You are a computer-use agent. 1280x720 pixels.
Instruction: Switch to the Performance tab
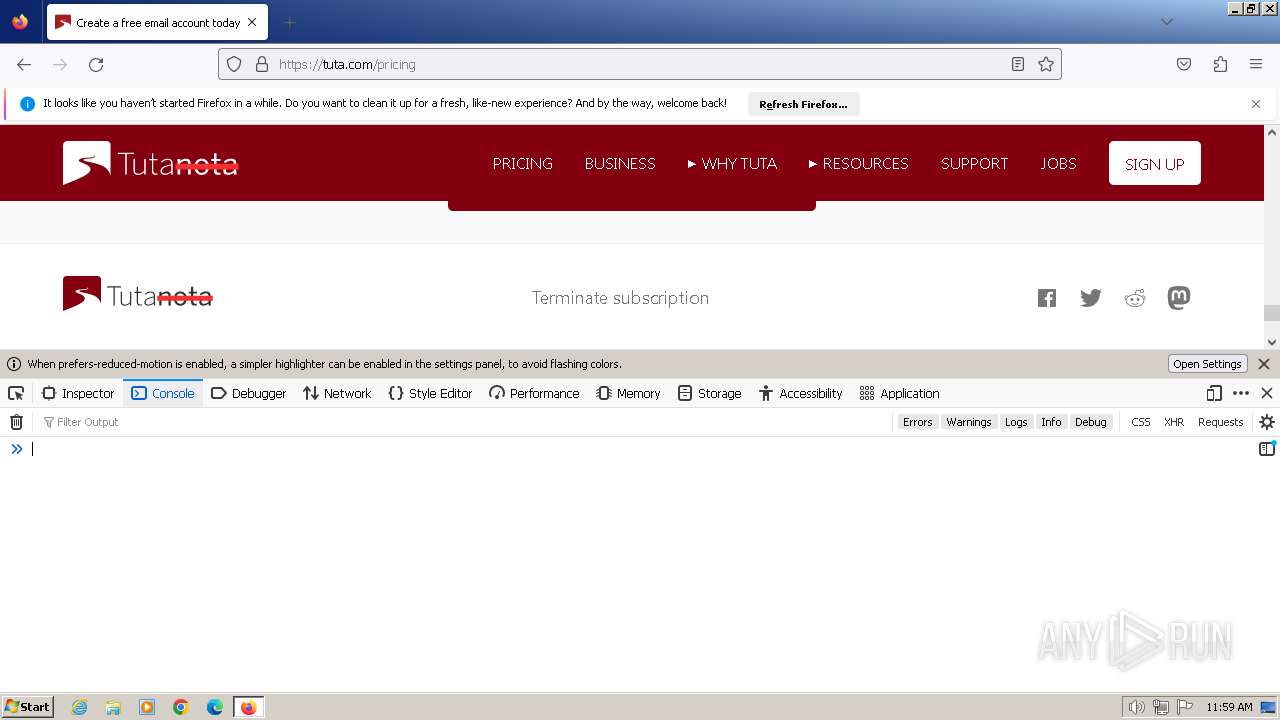pos(534,393)
